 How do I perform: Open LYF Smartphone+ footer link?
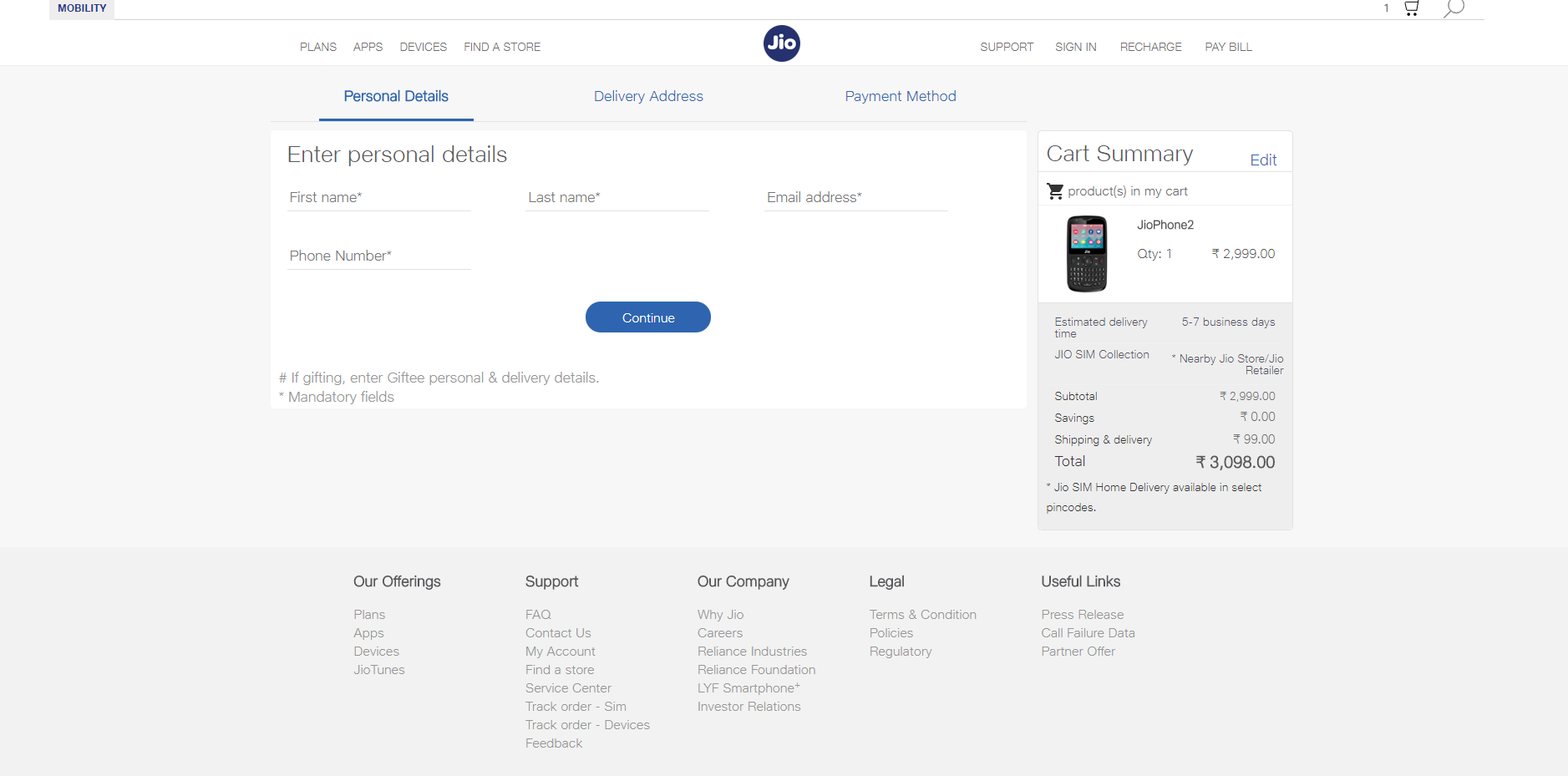[748, 688]
